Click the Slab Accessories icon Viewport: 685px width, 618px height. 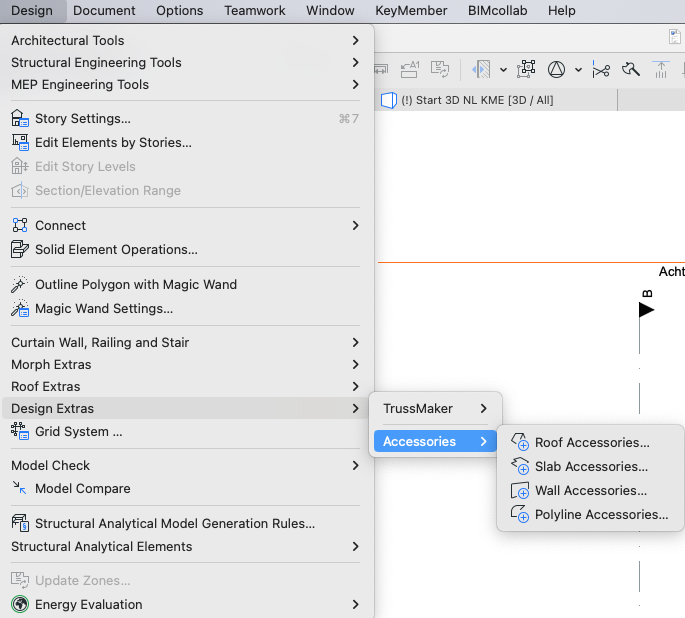pyautogui.click(x=520, y=466)
